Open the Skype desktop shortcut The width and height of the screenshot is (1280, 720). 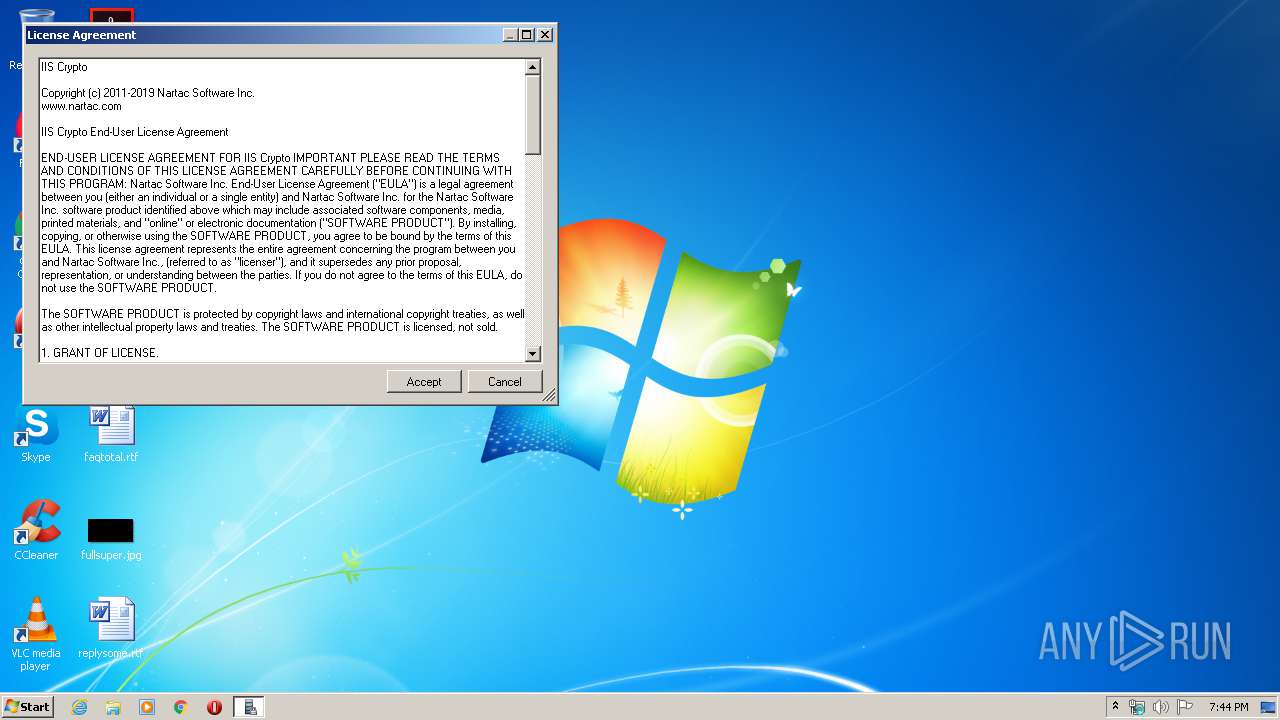36,434
